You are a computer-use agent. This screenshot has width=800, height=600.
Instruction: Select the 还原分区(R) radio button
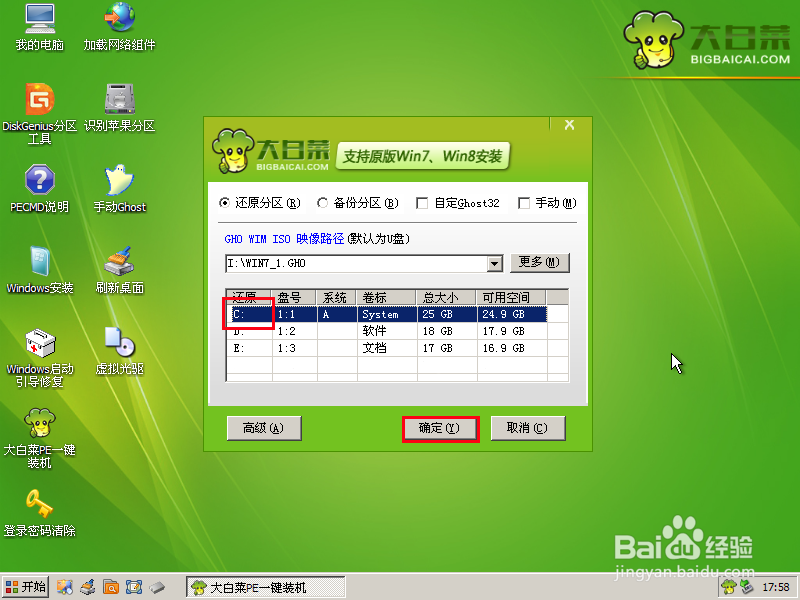click(x=224, y=203)
